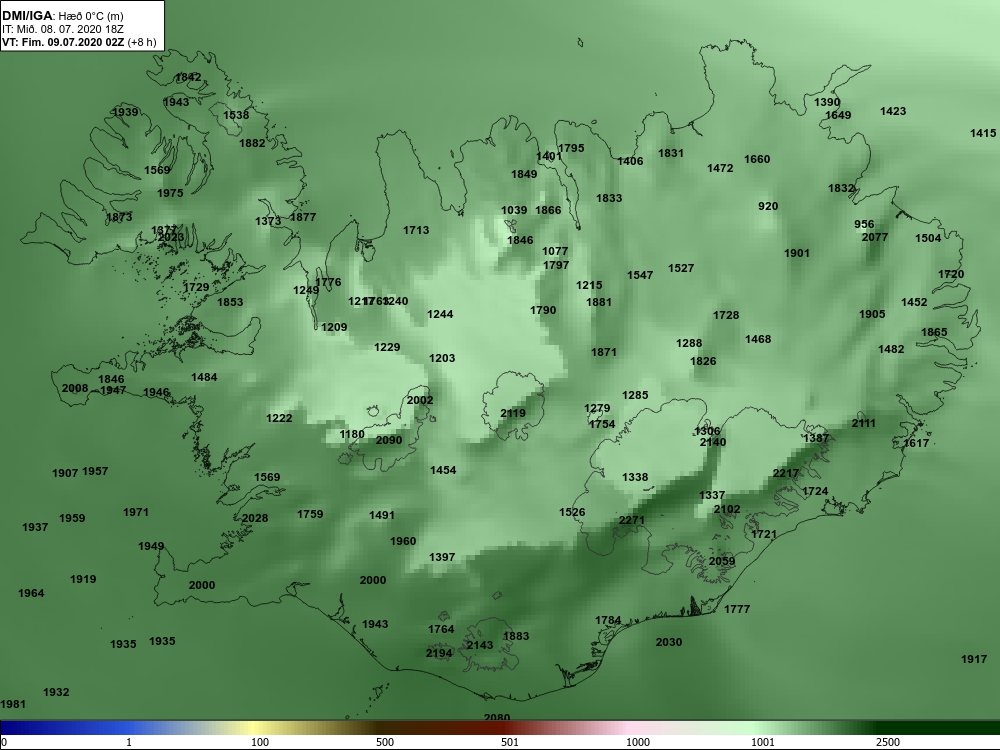1000x750 pixels.
Task: Click the map value 1423
Action: [x=893, y=111]
